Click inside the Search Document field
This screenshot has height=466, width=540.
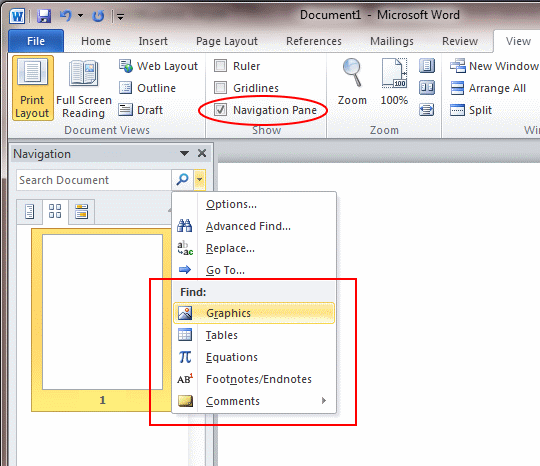click(94, 180)
